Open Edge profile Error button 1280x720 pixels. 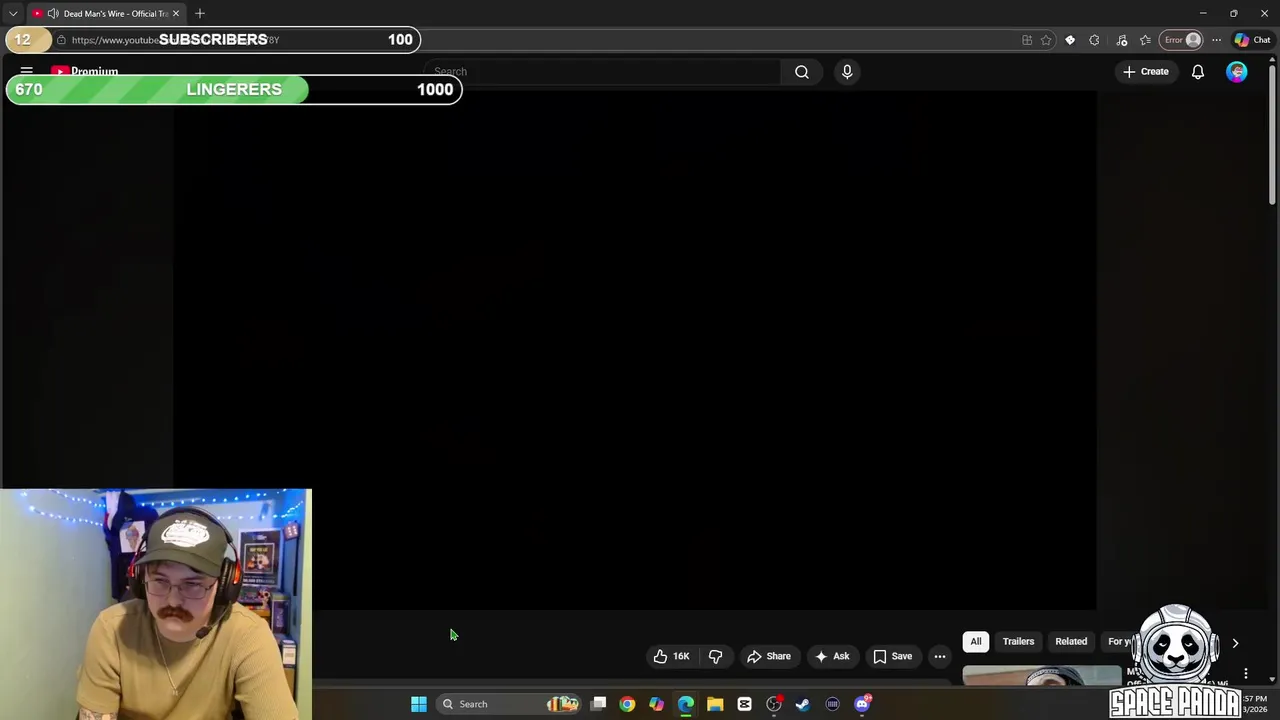pos(1181,40)
